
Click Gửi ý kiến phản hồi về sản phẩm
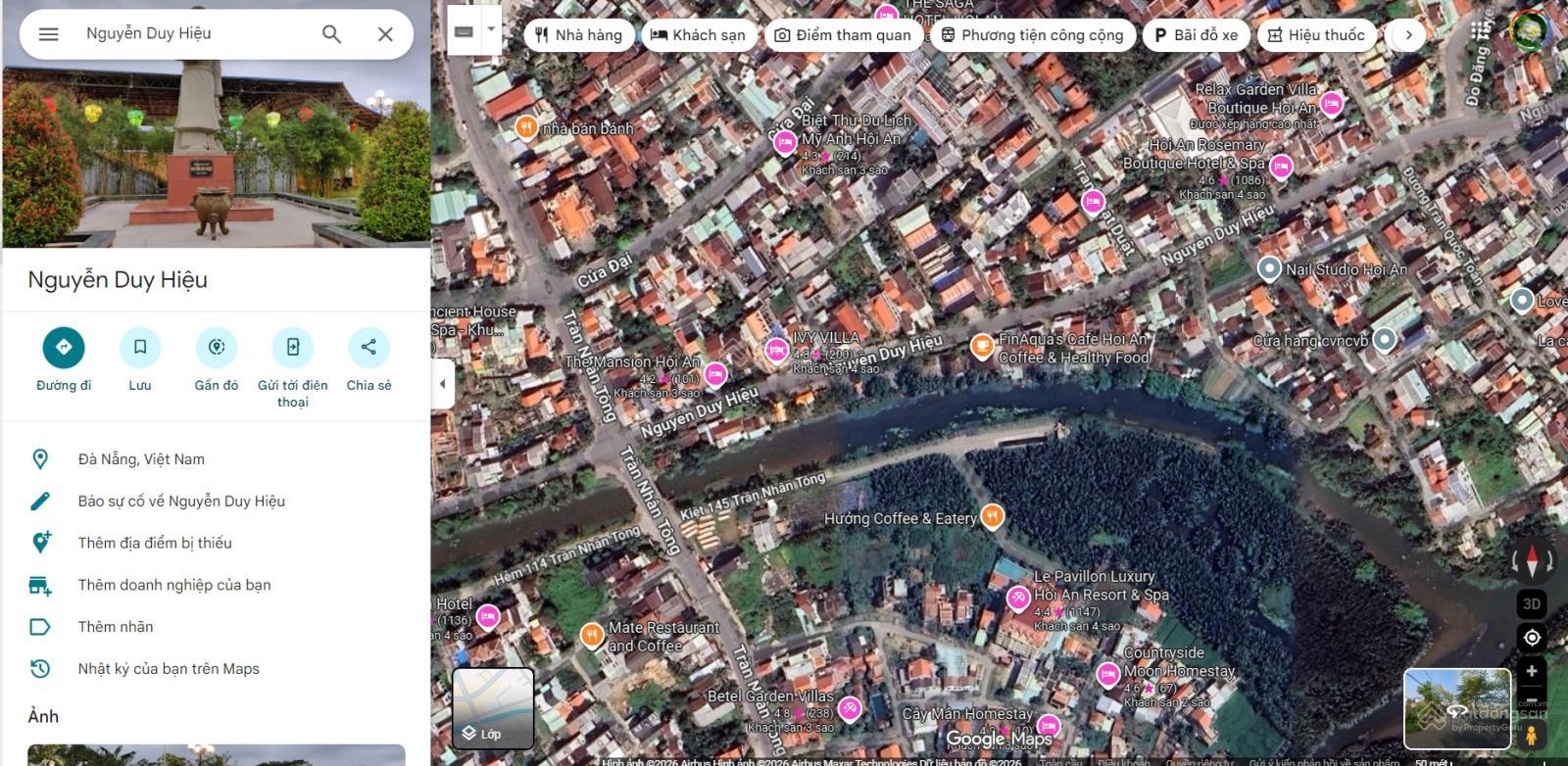(1324, 761)
